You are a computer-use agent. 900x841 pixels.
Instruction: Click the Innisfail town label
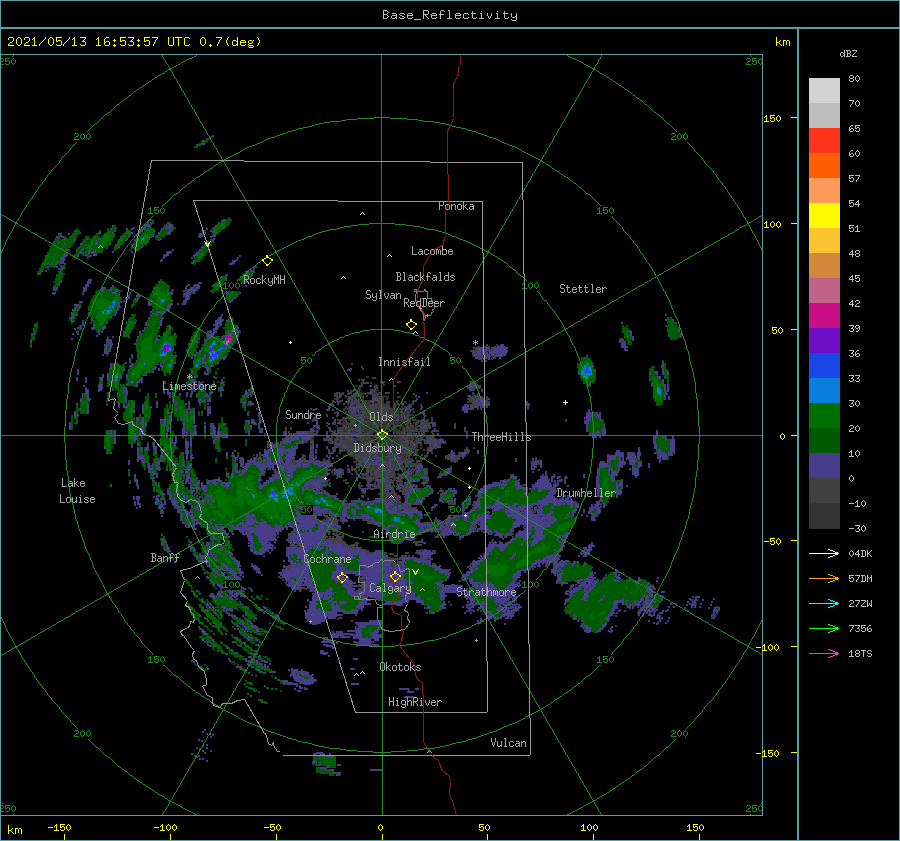pyautogui.click(x=404, y=362)
